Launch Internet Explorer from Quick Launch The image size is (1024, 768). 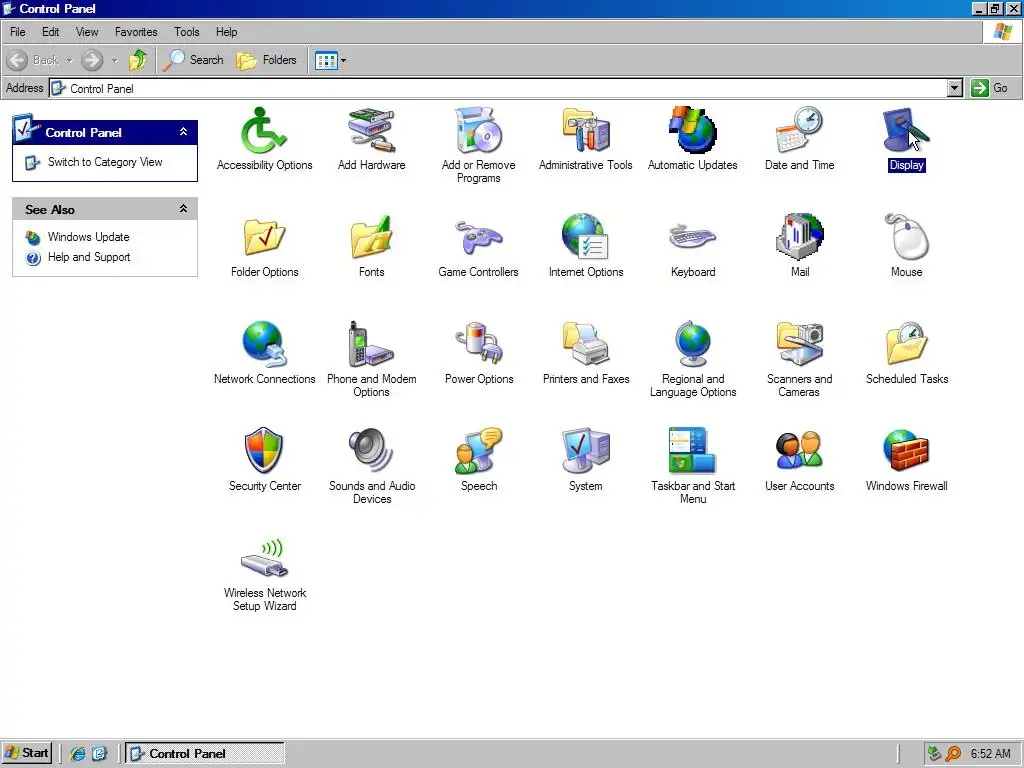coord(78,754)
